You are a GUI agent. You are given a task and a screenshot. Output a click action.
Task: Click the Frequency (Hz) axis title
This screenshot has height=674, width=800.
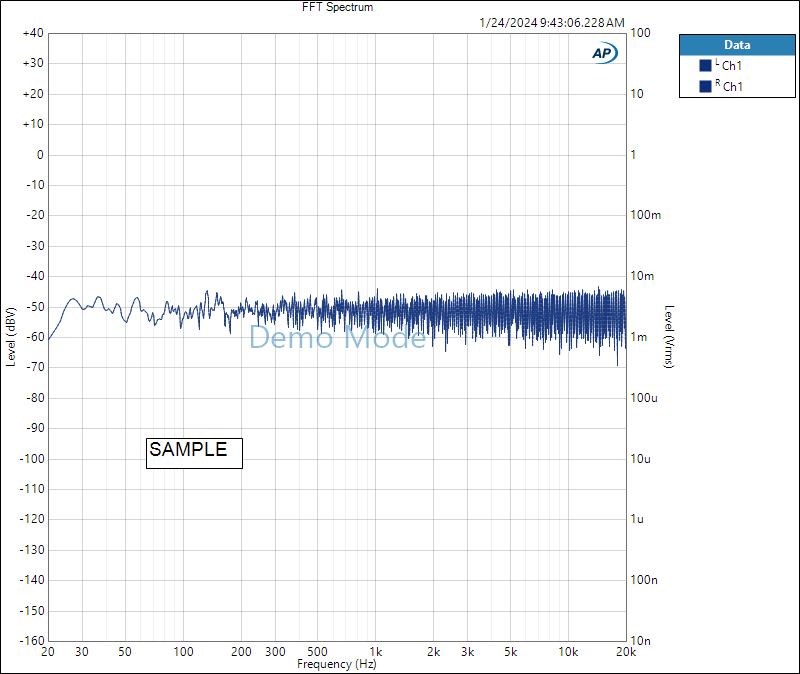[x=337, y=664]
